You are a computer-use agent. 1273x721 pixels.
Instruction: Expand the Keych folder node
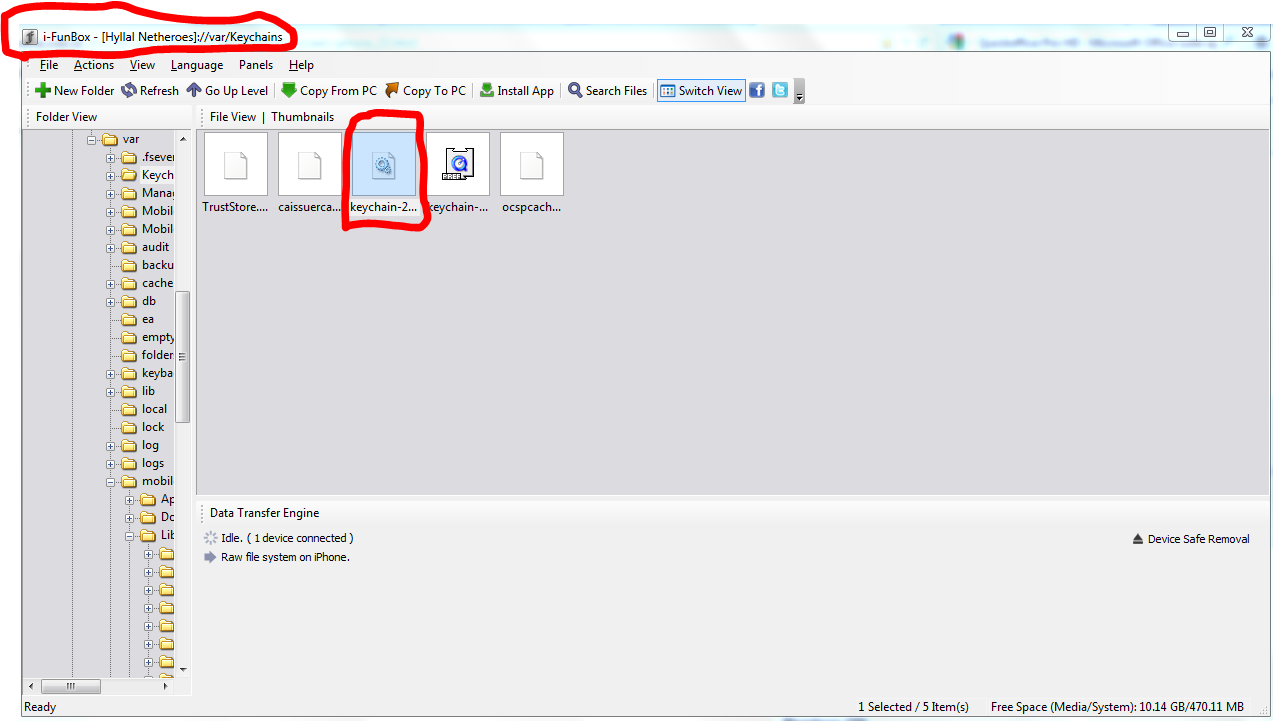click(x=111, y=175)
